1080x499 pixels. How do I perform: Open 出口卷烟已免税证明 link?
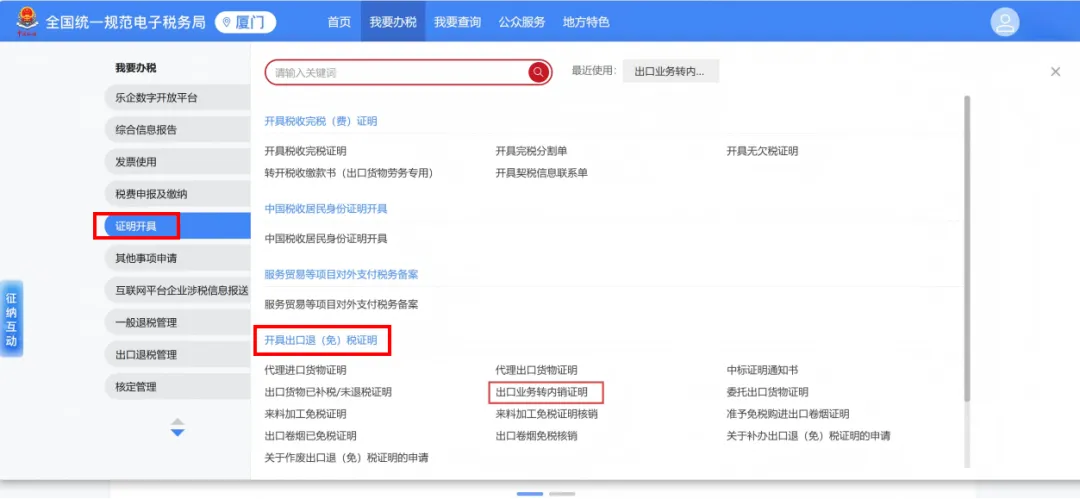(x=311, y=436)
